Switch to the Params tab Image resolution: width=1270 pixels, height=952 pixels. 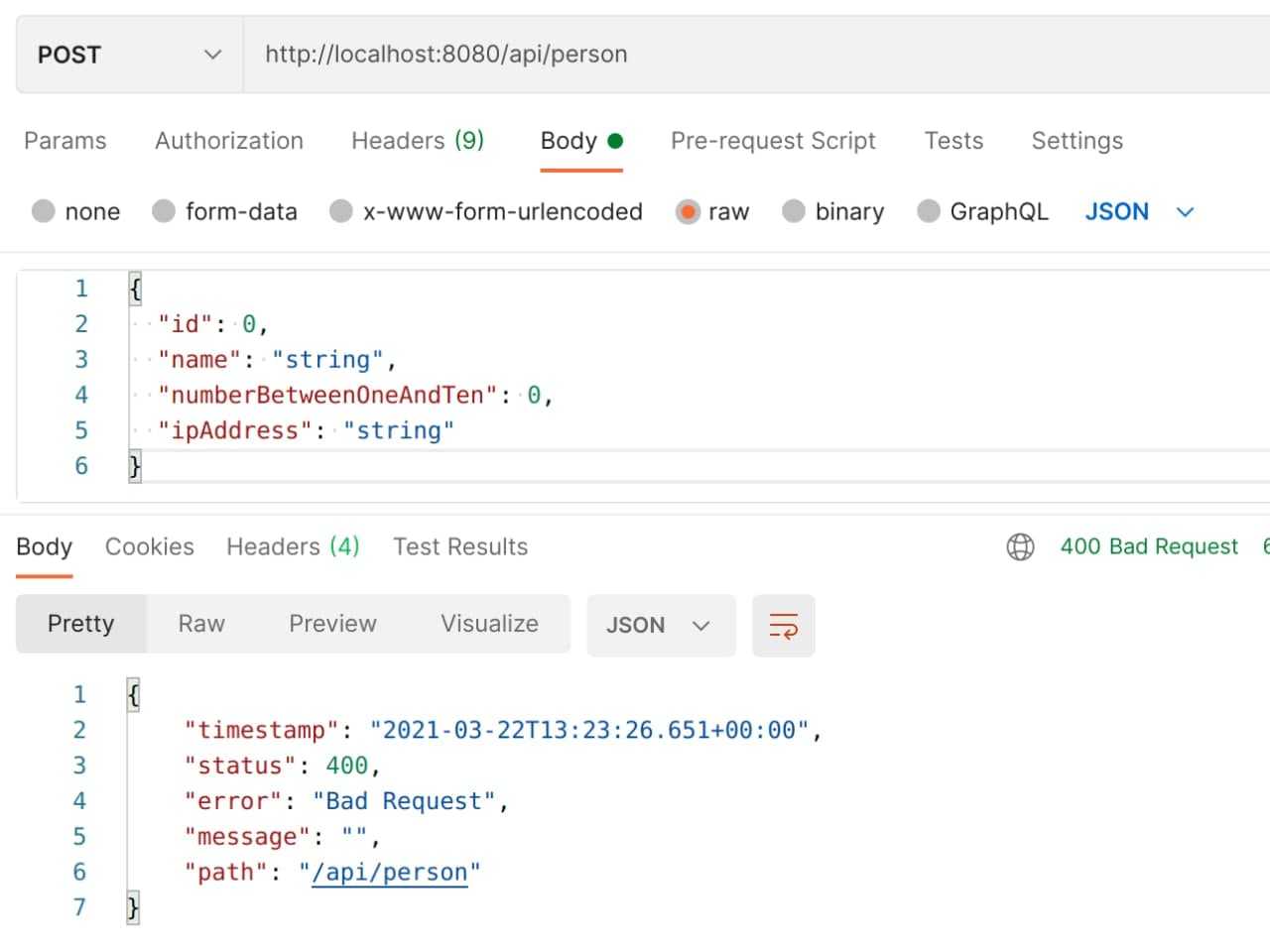coord(64,141)
